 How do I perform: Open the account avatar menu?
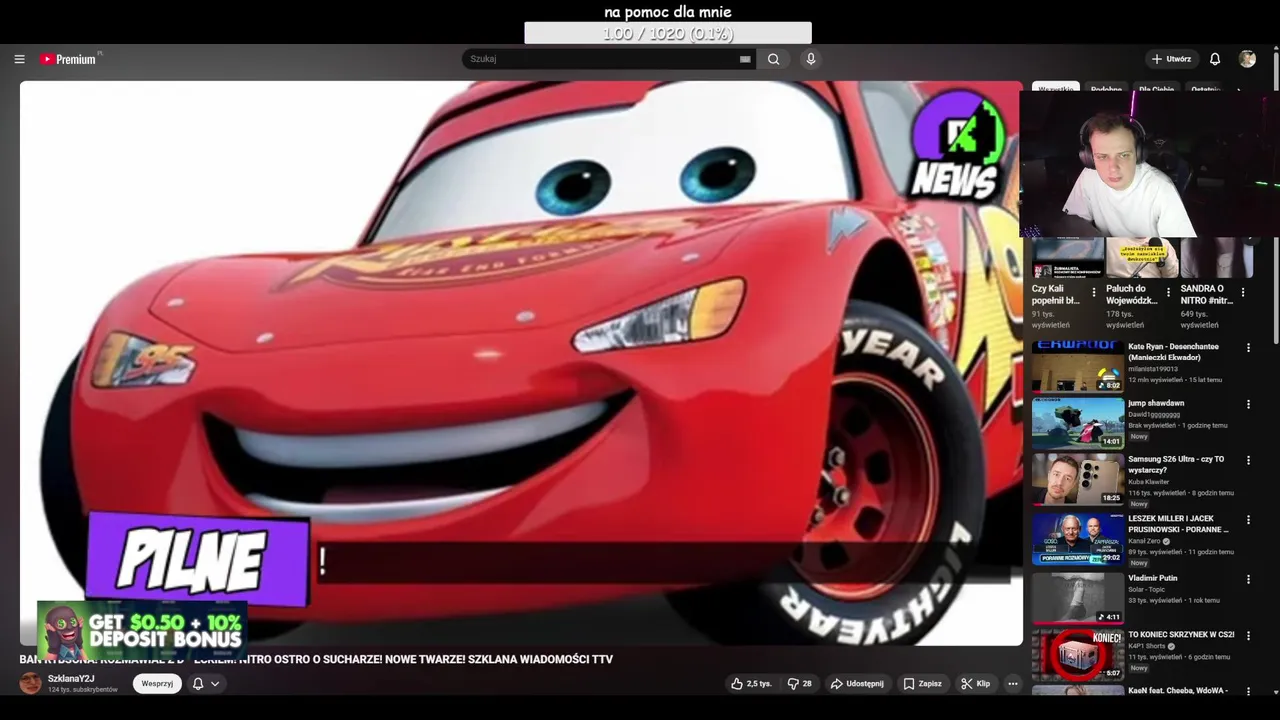(1247, 59)
